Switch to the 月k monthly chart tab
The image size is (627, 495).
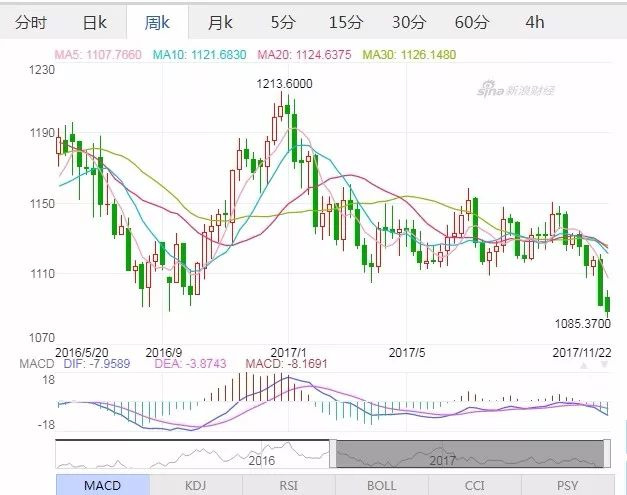220,22
